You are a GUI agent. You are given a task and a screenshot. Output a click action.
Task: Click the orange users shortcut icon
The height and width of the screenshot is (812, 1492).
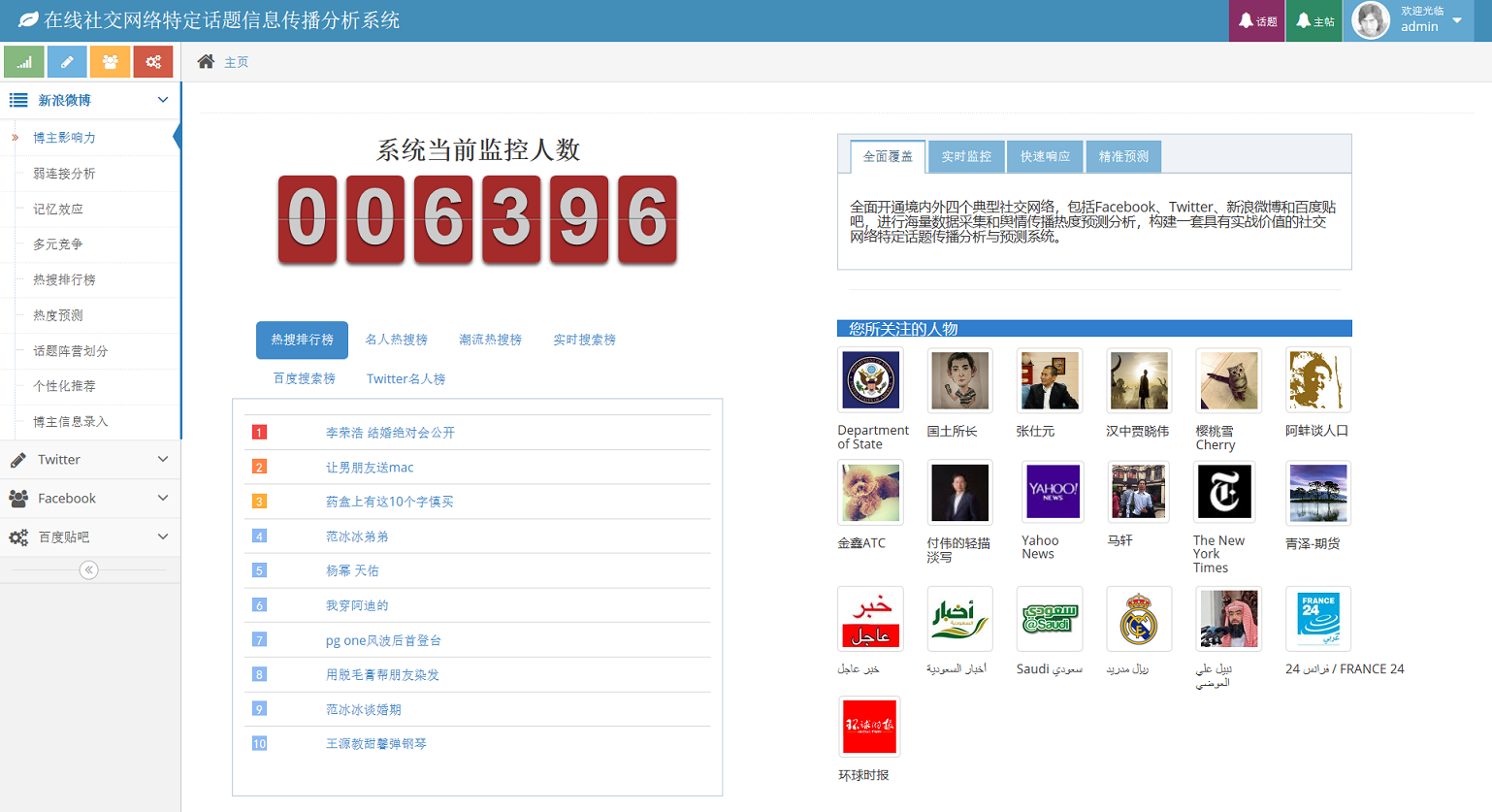[110, 62]
